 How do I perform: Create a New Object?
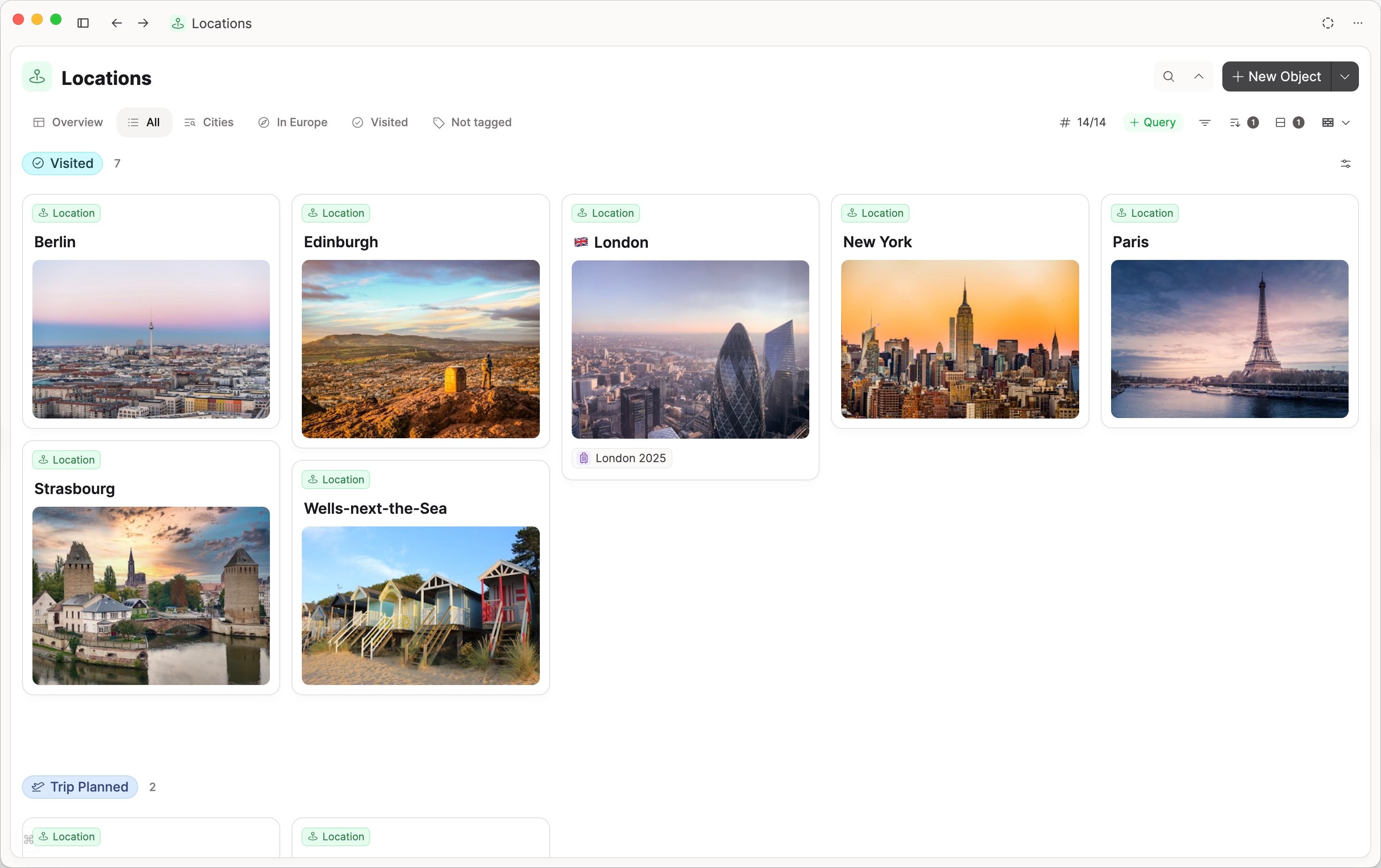pyautogui.click(x=1278, y=76)
